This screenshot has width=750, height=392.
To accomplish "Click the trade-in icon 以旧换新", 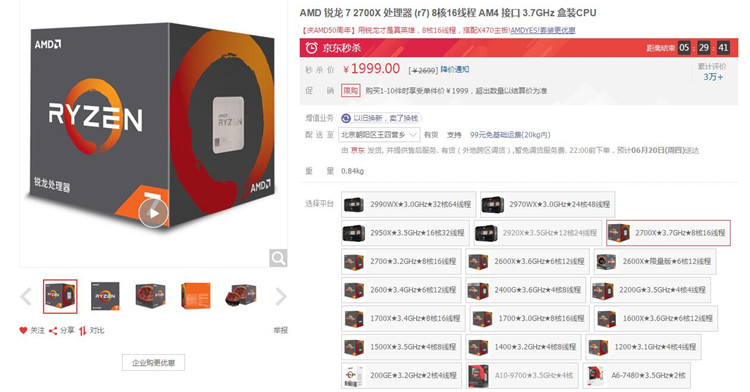I will [x=346, y=118].
